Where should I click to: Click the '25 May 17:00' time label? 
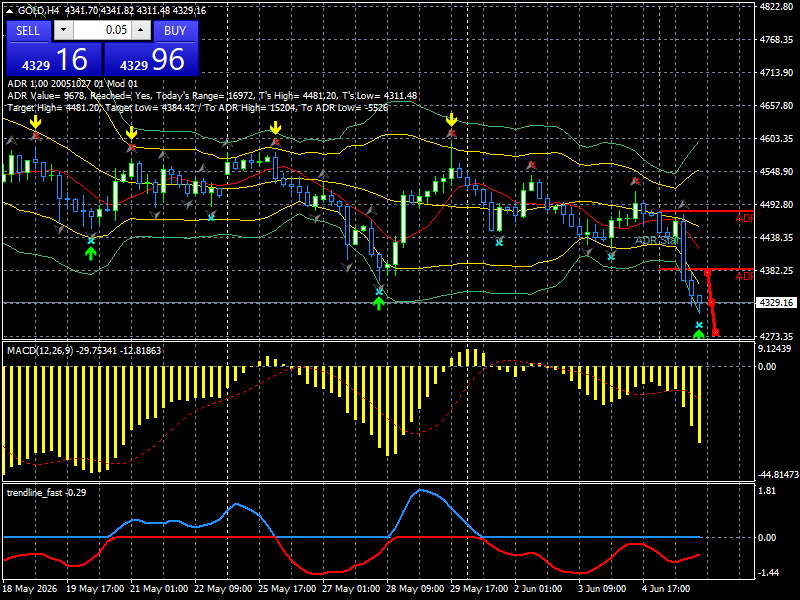(287, 589)
